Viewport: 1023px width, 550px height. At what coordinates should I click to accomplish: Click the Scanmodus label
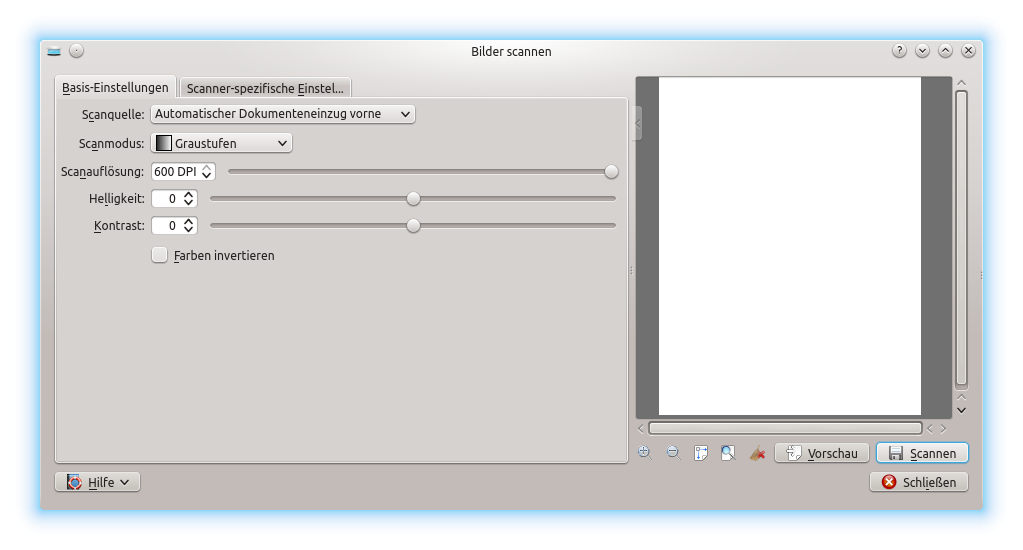pos(112,143)
